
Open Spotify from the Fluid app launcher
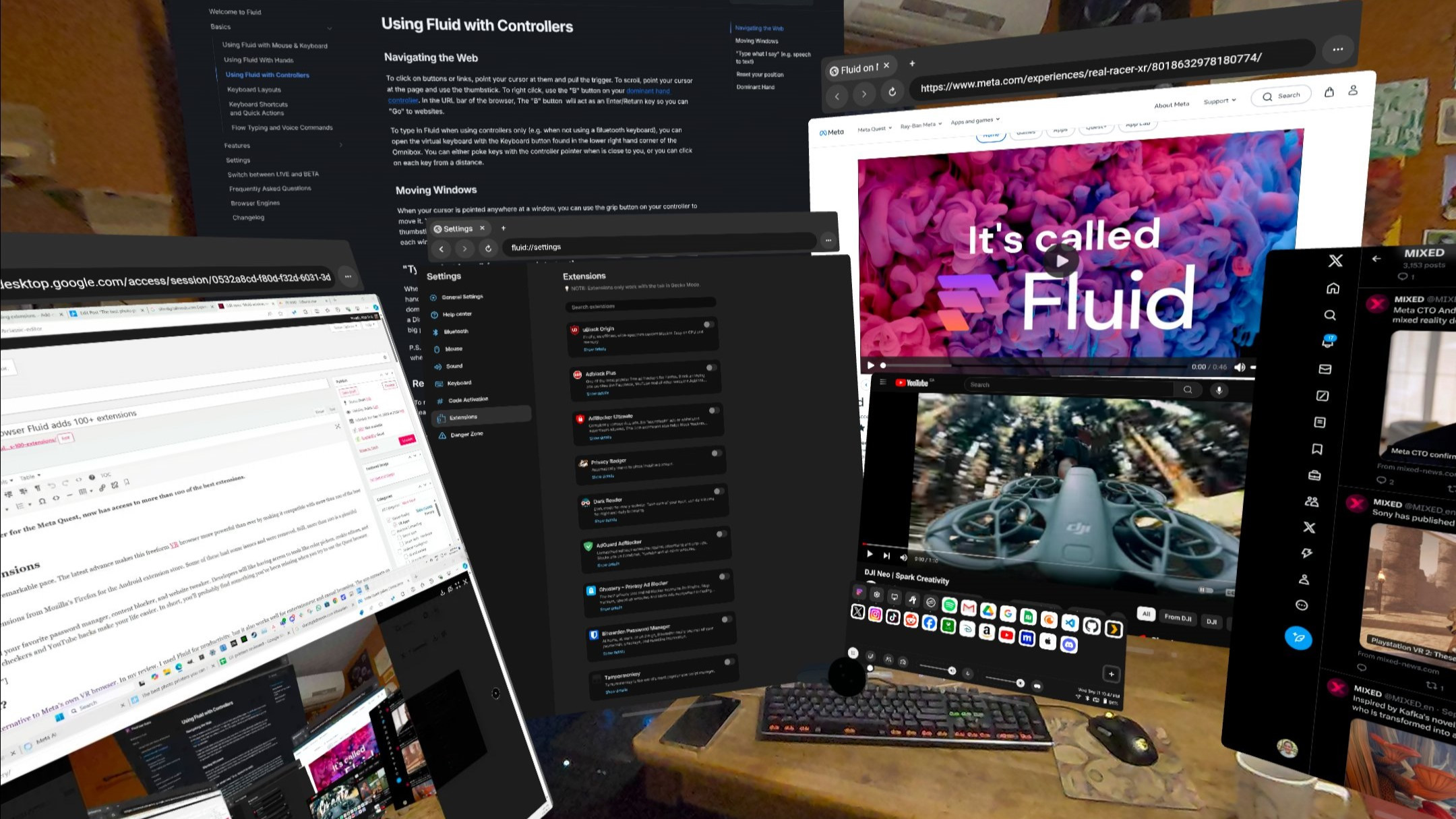coord(949,605)
